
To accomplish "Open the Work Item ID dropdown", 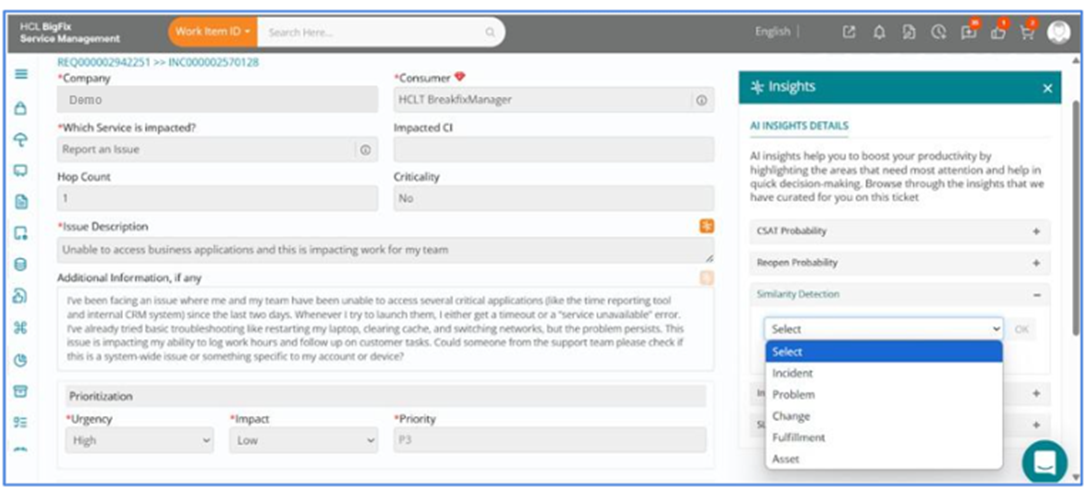I will 212,32.
